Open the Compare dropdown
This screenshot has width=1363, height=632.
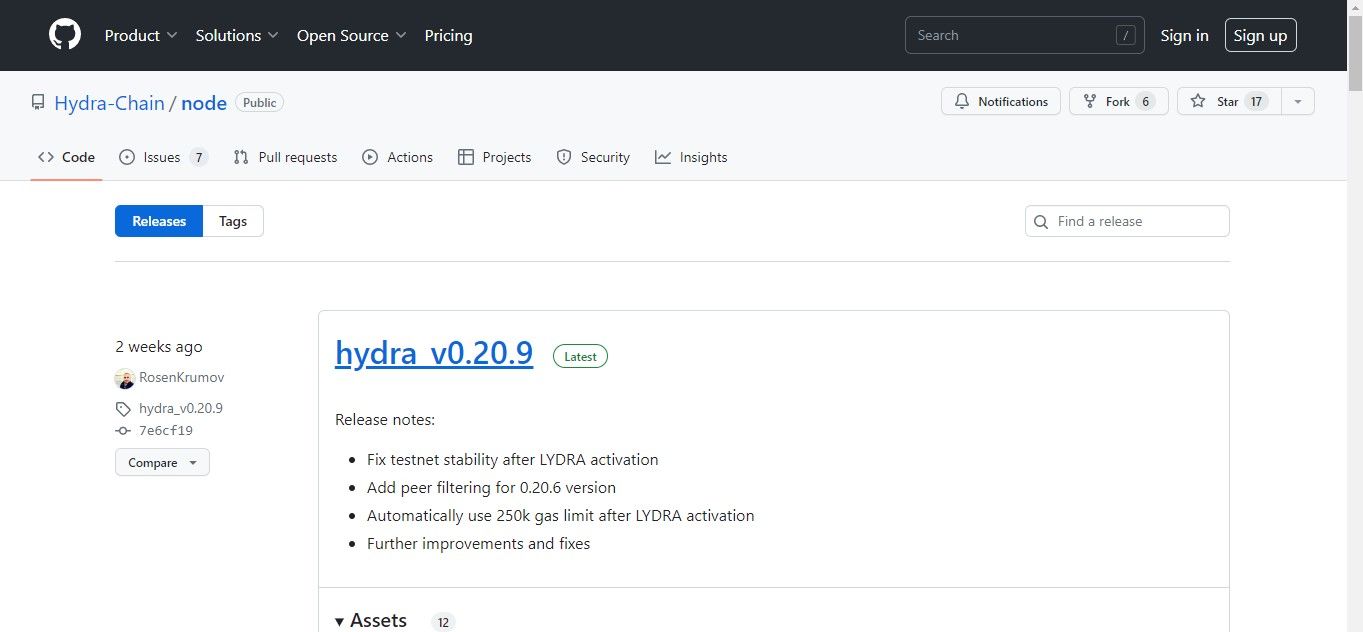[x=161, y=462]
